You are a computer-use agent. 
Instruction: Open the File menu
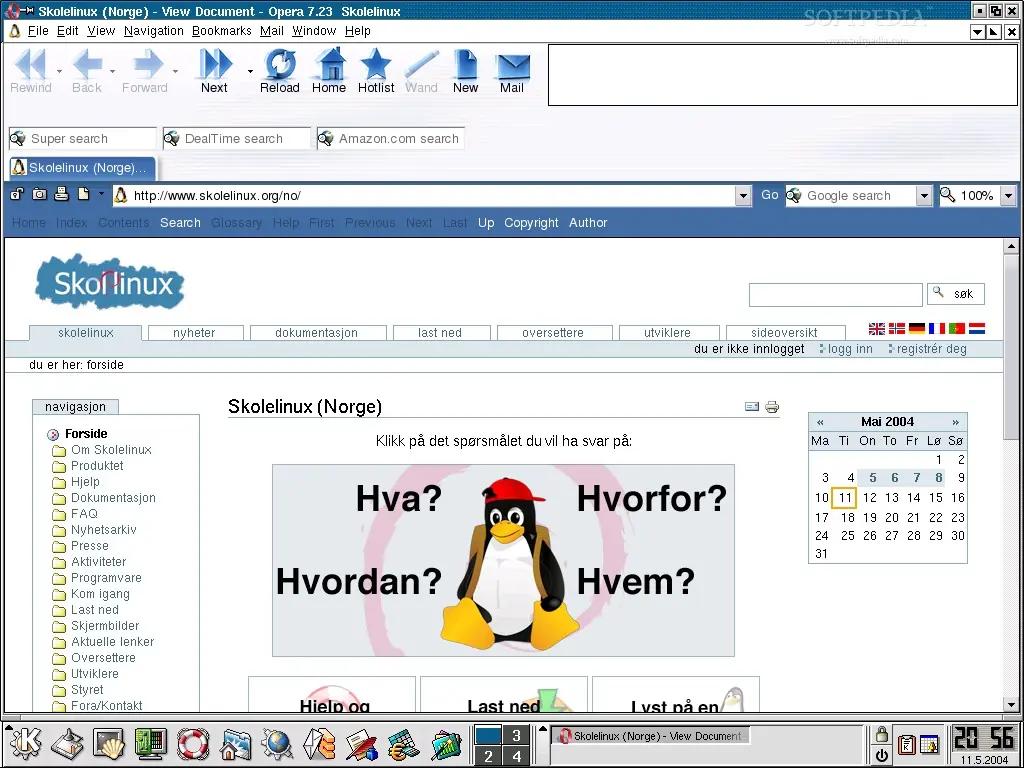click(38, 31)
